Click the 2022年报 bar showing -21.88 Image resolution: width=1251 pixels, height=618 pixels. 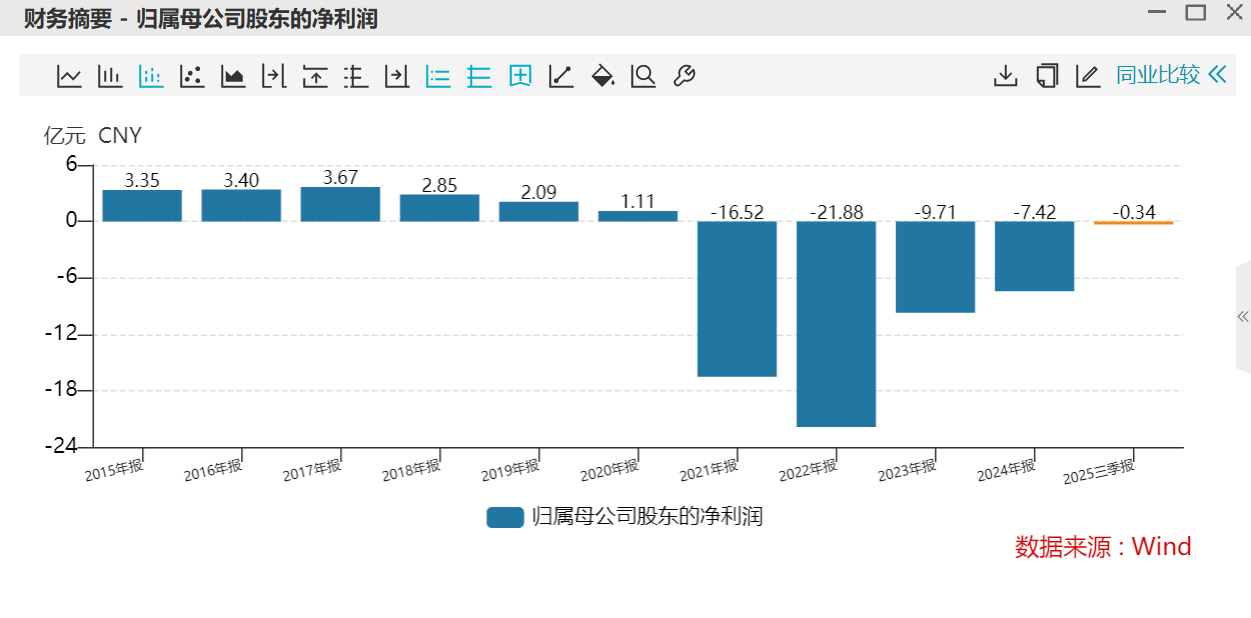click(836, 323)
